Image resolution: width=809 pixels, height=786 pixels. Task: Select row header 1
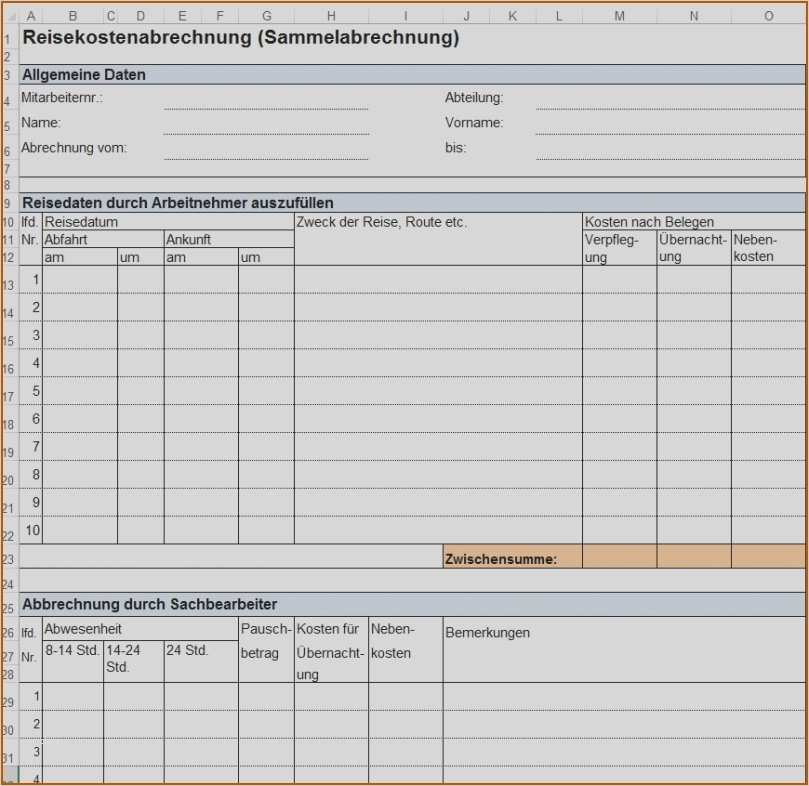point(8,35)
